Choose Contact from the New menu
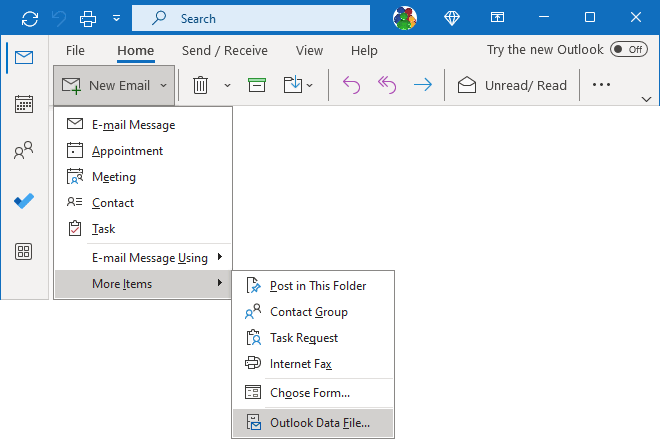 tap(143, 203)
